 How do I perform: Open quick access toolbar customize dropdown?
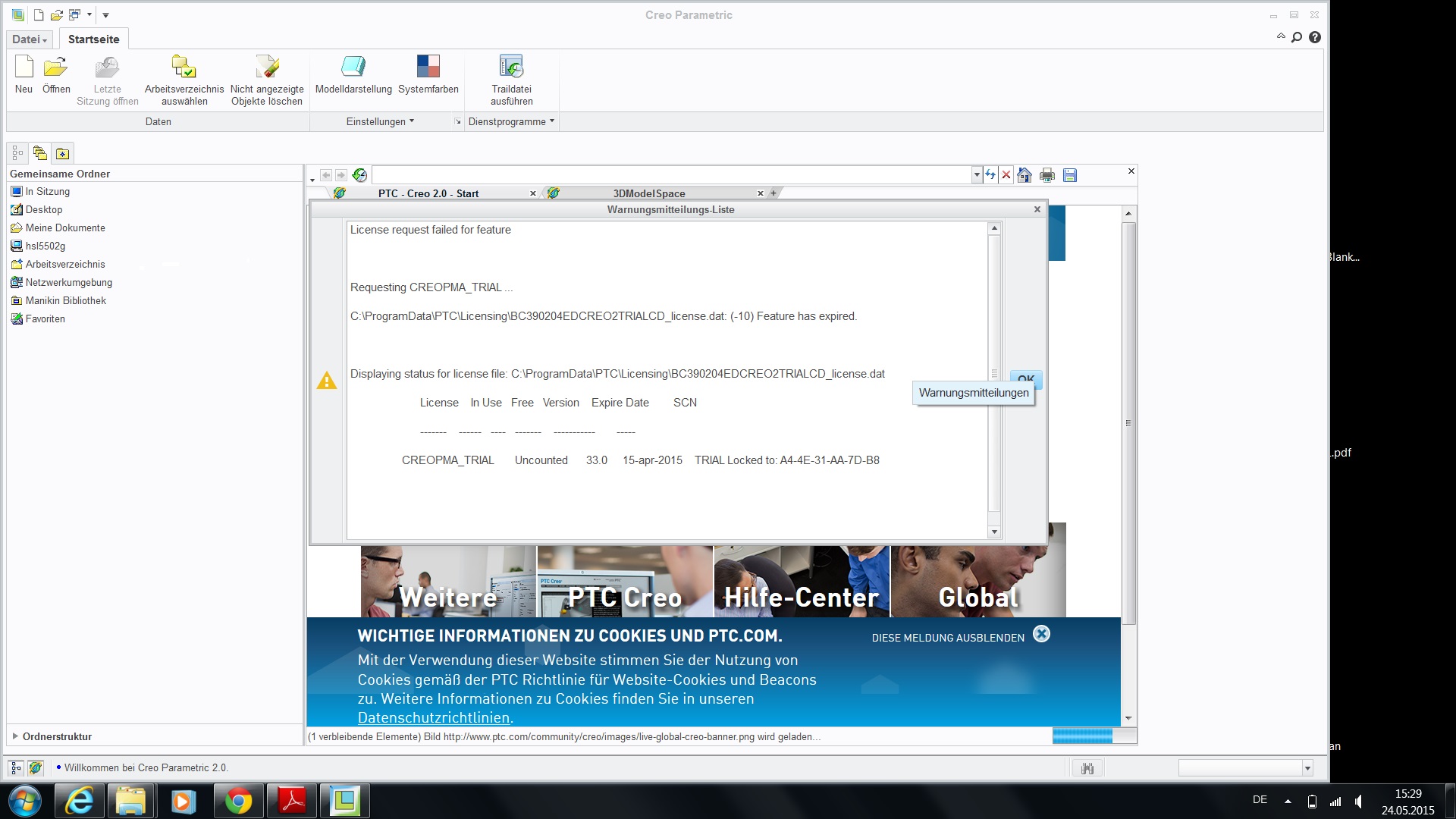pyautogui.click(x=105, y=14)
